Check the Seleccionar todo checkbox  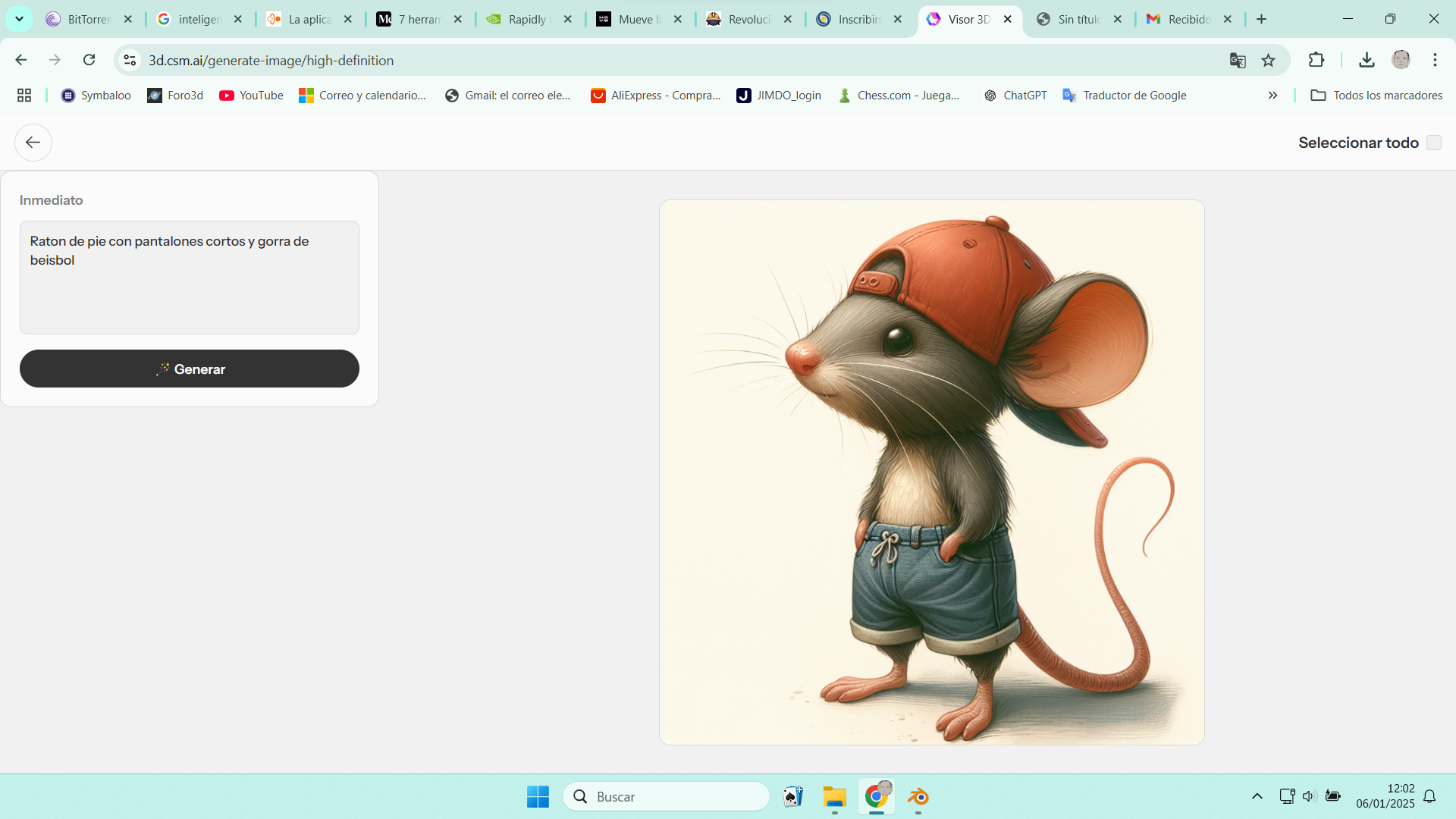1433,143
